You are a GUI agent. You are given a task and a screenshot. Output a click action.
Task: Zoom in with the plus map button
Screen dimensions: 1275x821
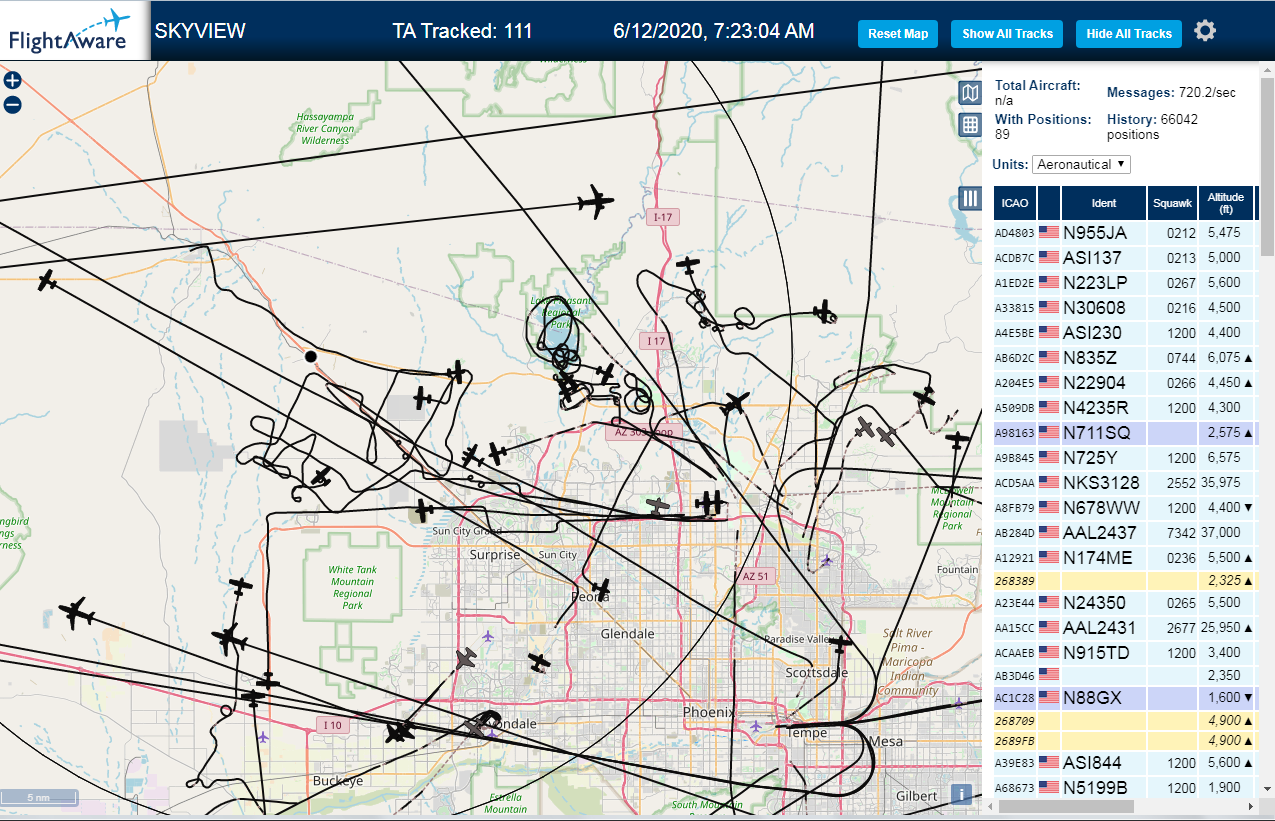[x=12, y=81]
